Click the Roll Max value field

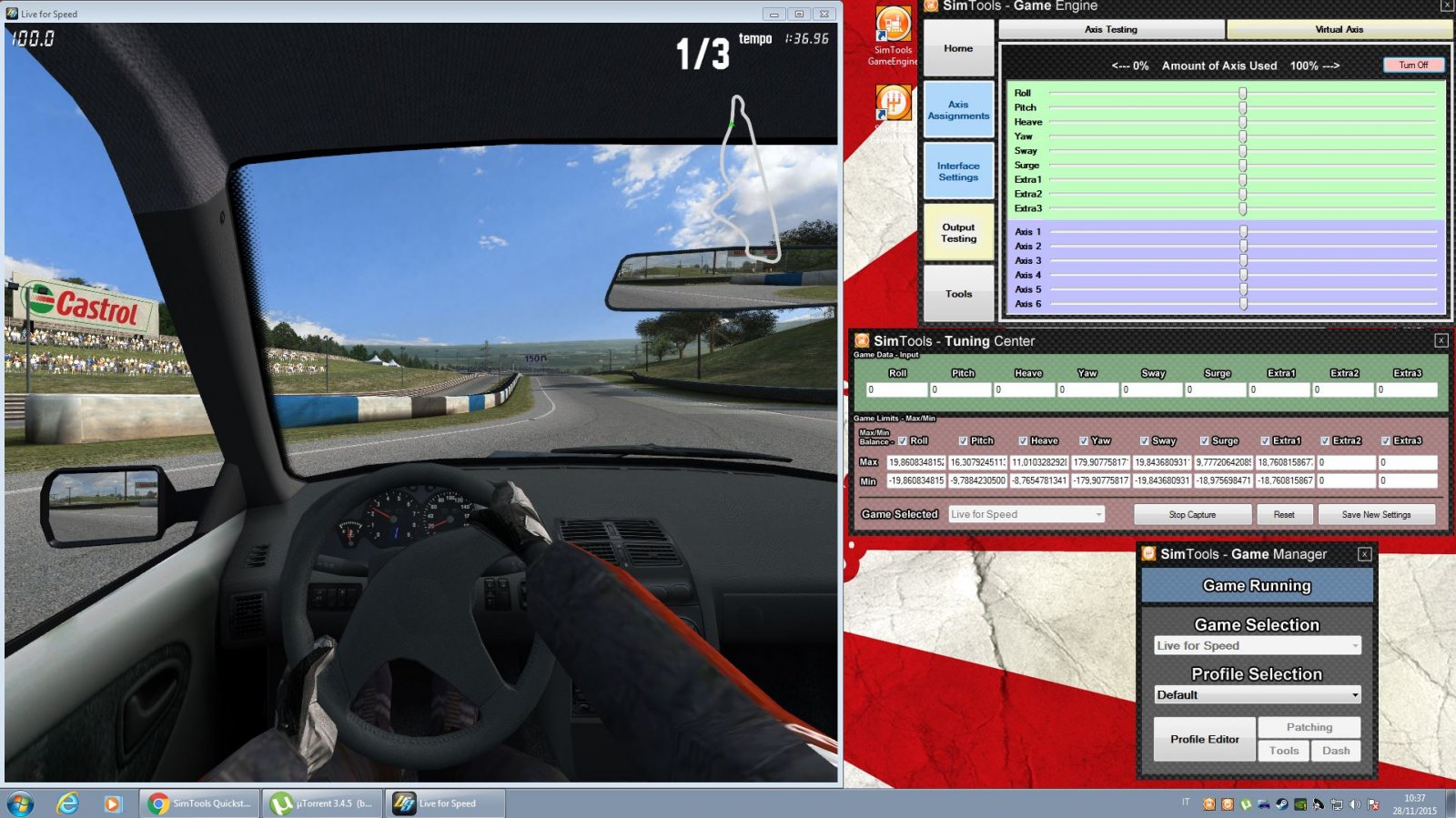point(915,462)
